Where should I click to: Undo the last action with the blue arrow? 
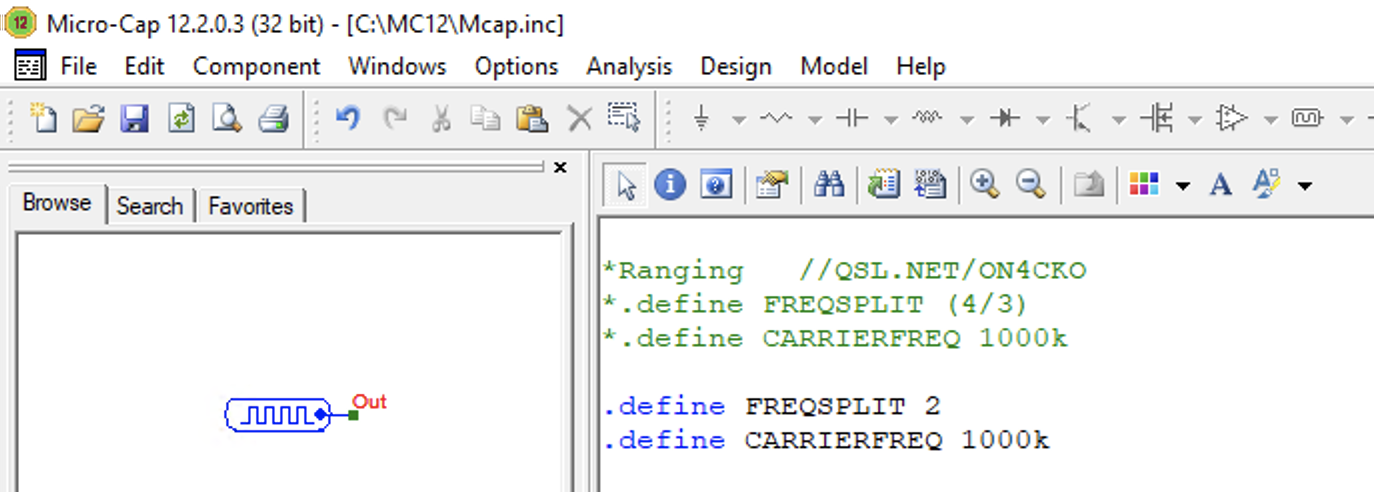[347, 118]
